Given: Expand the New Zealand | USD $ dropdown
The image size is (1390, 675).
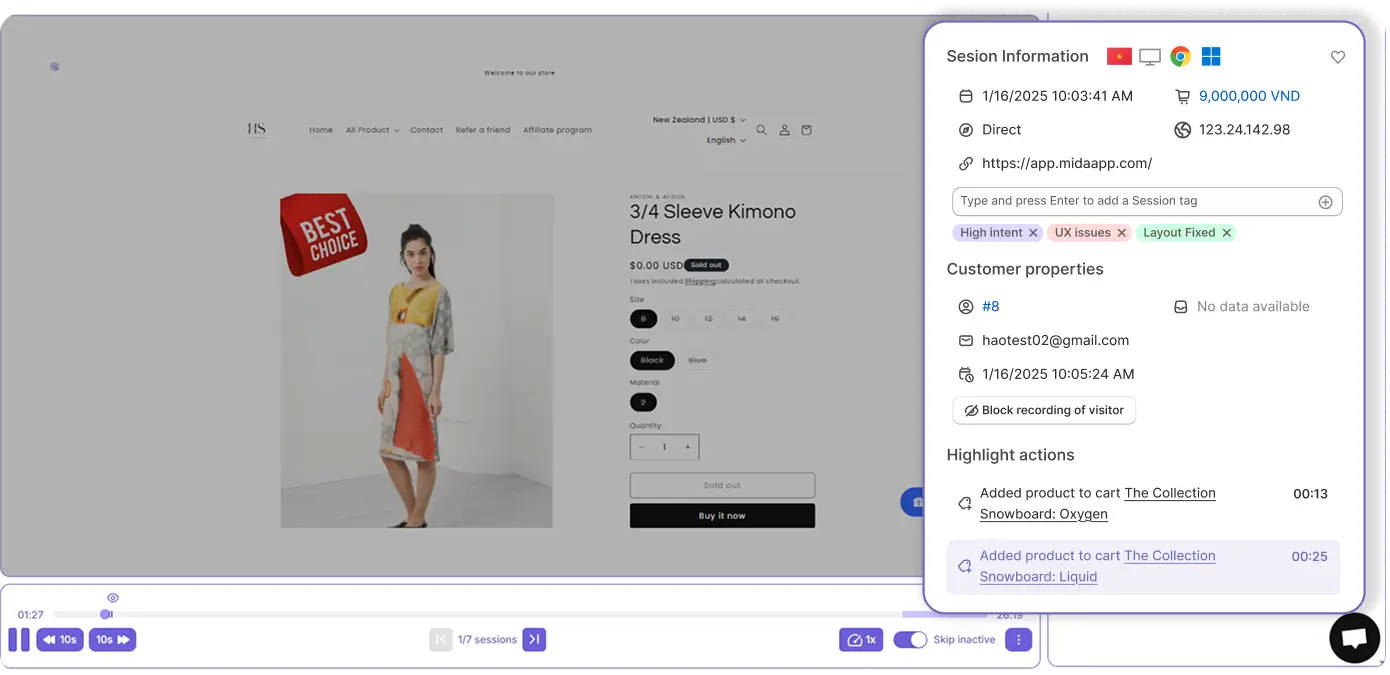Looking at the screenshot, I should pos(698,120).
